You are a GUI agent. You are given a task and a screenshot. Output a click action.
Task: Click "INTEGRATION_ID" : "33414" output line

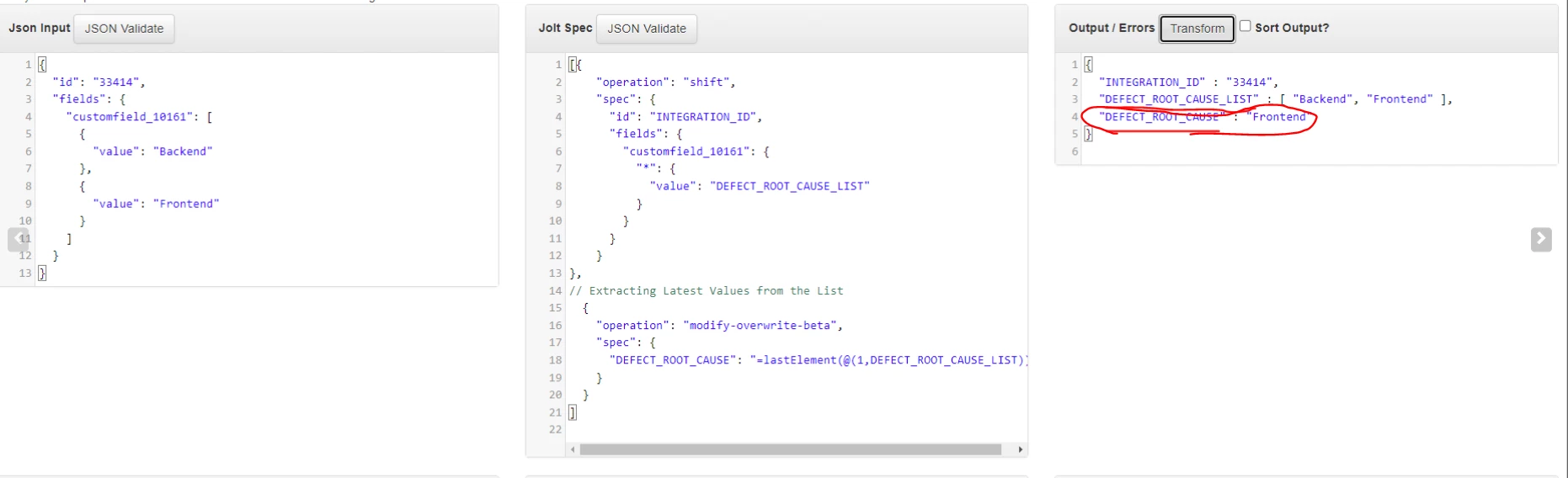coord(1188,82)
